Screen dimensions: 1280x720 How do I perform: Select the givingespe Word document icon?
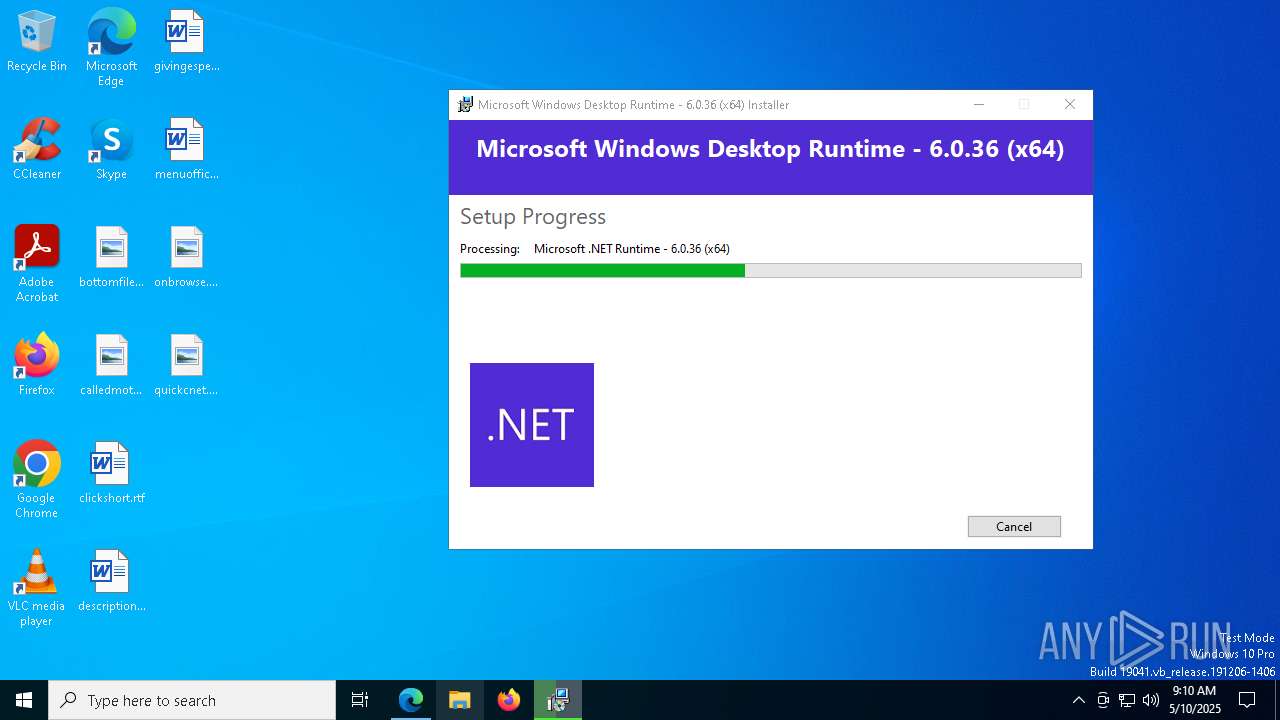[186, 42]
